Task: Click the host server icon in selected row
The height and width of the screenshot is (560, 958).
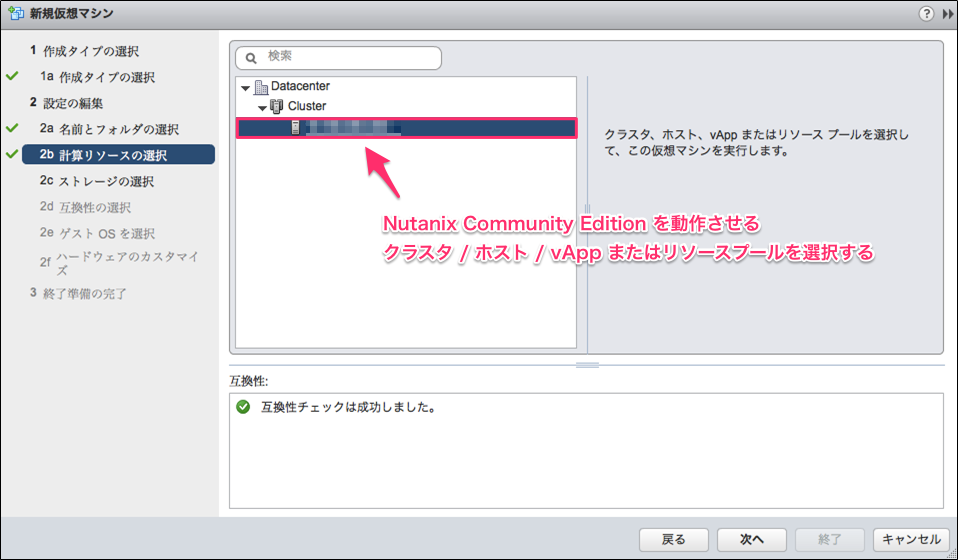Action: point(295,128)
